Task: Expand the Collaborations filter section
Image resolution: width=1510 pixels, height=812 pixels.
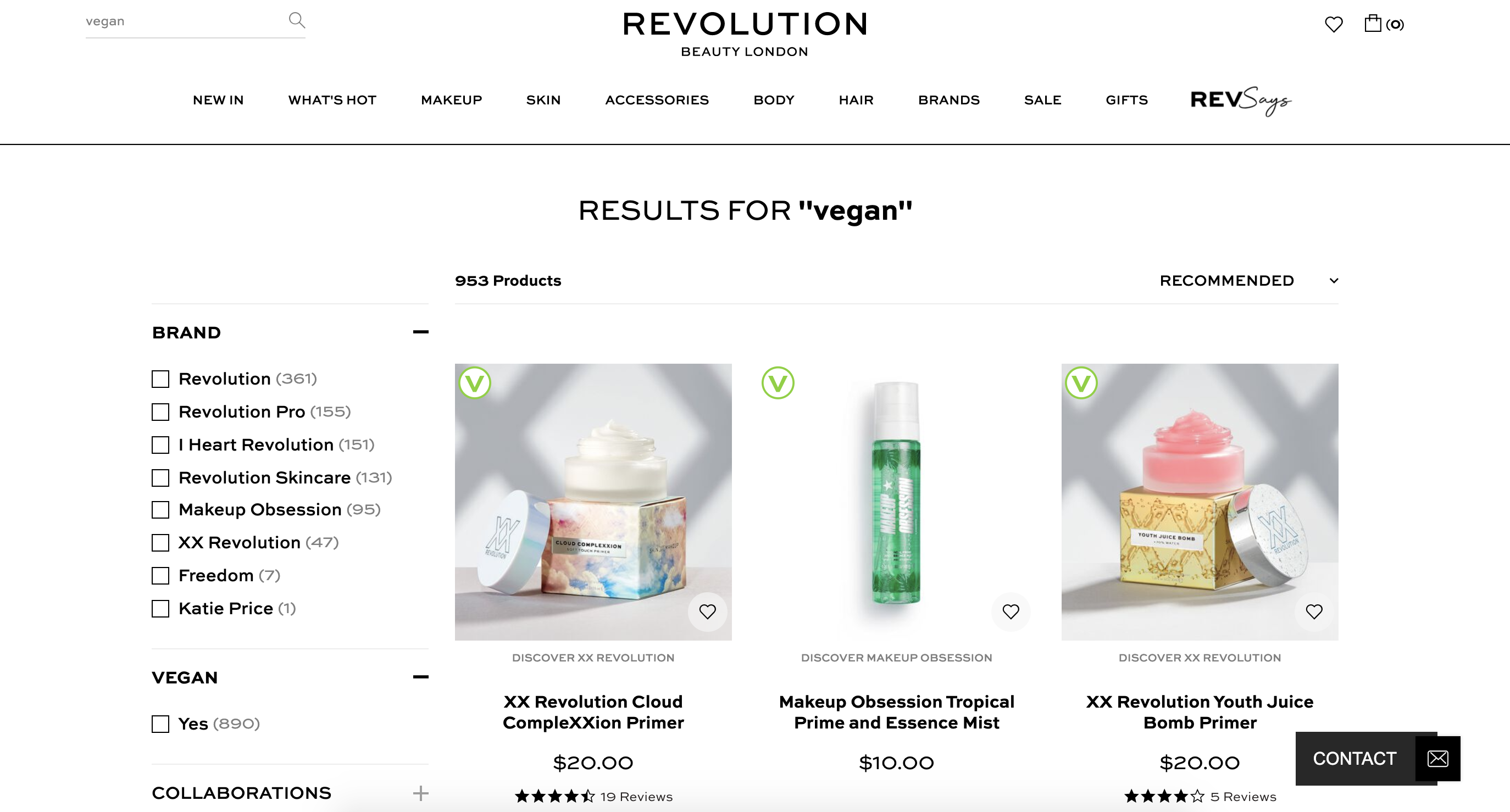Action: coord(420,793)
